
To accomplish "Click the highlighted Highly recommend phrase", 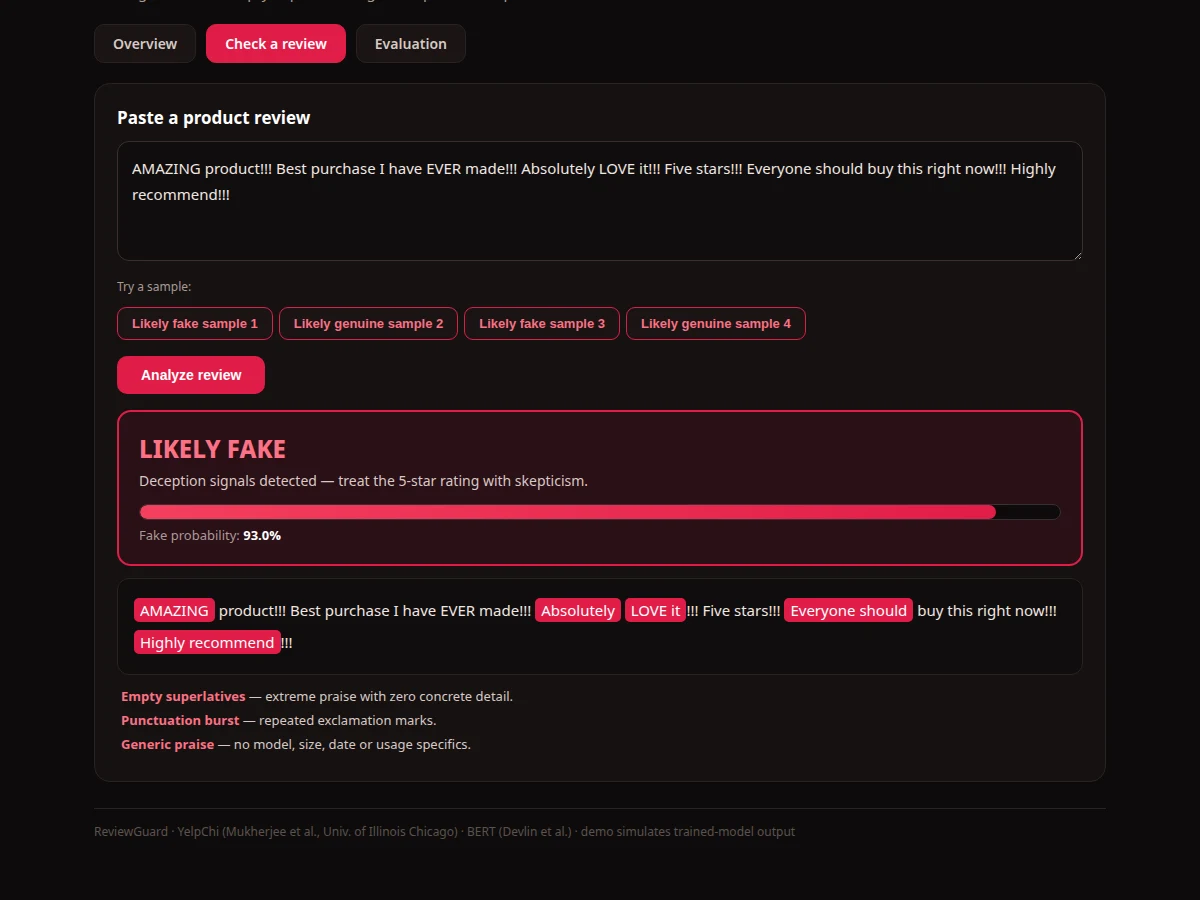I will (207, 643).
